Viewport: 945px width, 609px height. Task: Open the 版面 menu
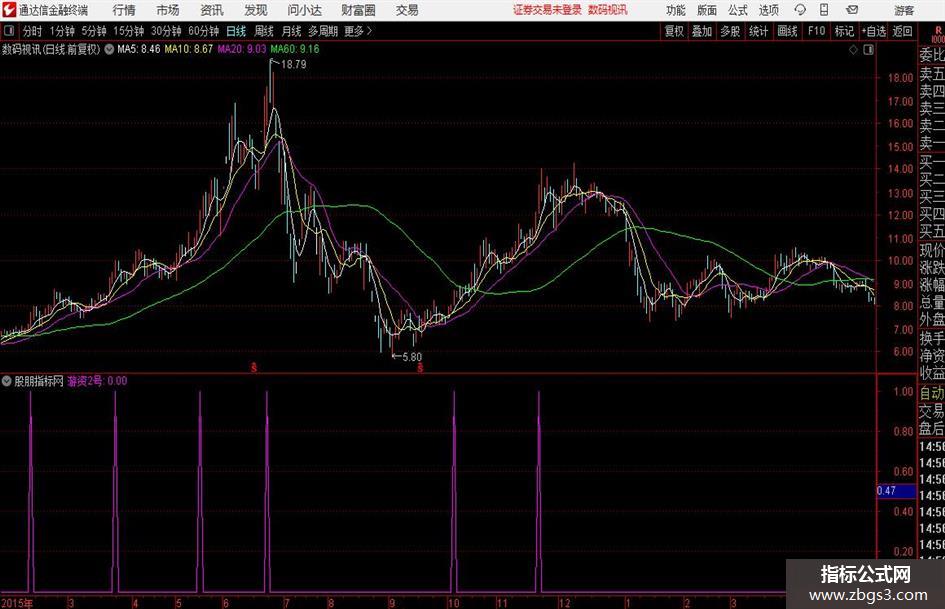706,10
